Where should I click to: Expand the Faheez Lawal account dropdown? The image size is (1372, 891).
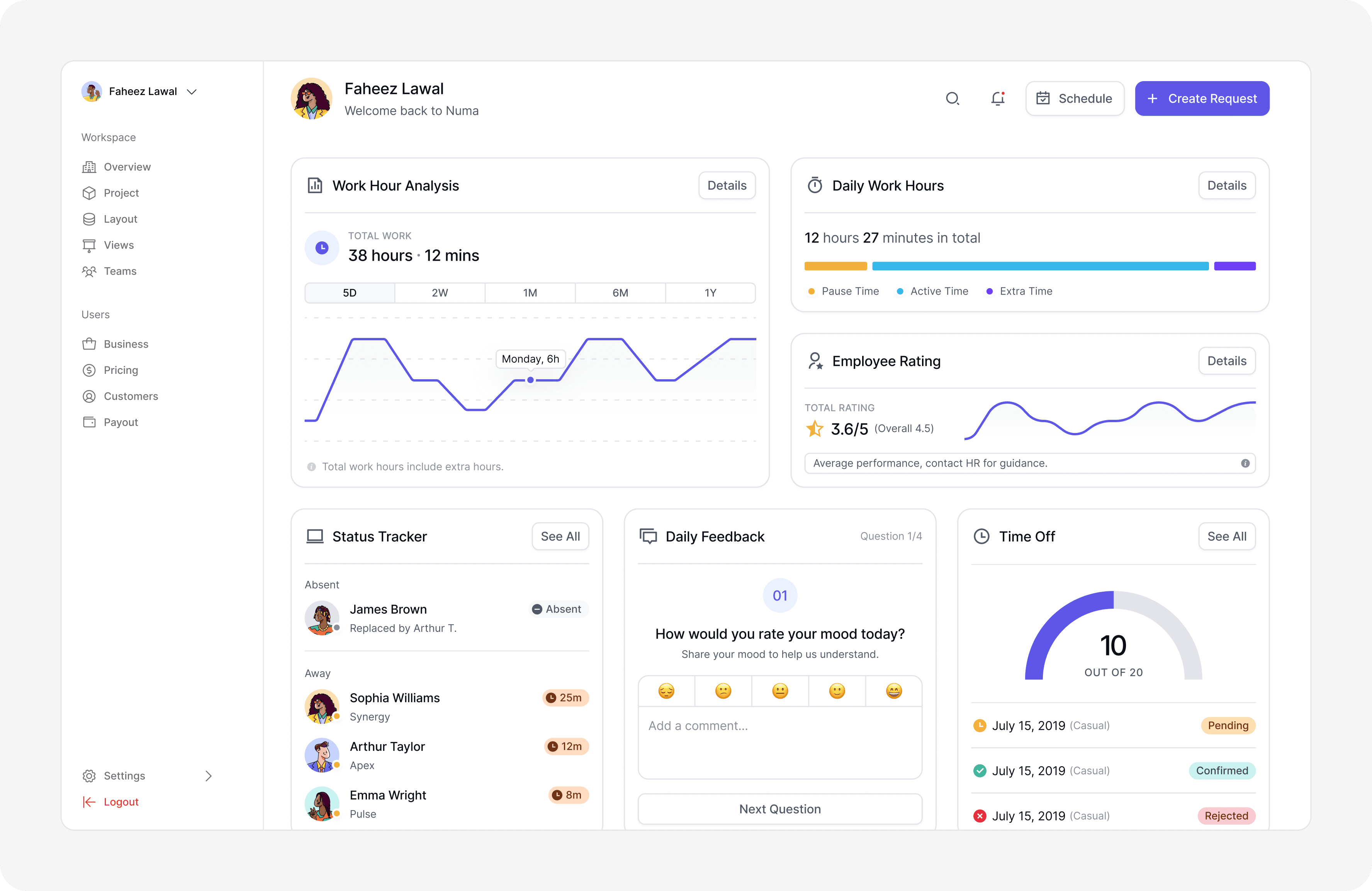[192, 92]
